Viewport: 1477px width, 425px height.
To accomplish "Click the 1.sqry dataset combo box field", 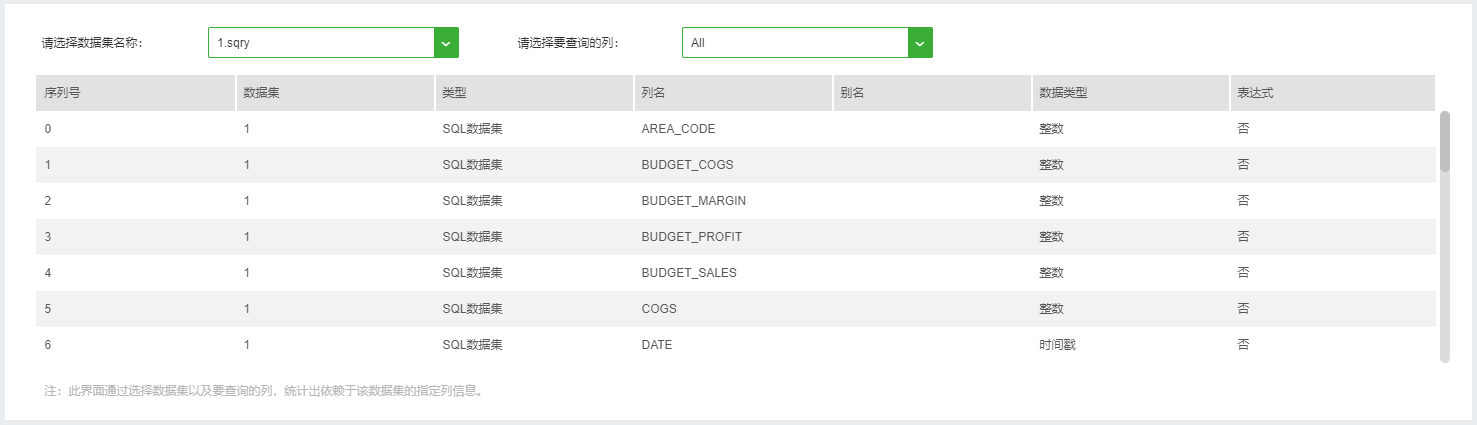I will tap(320, 43).
